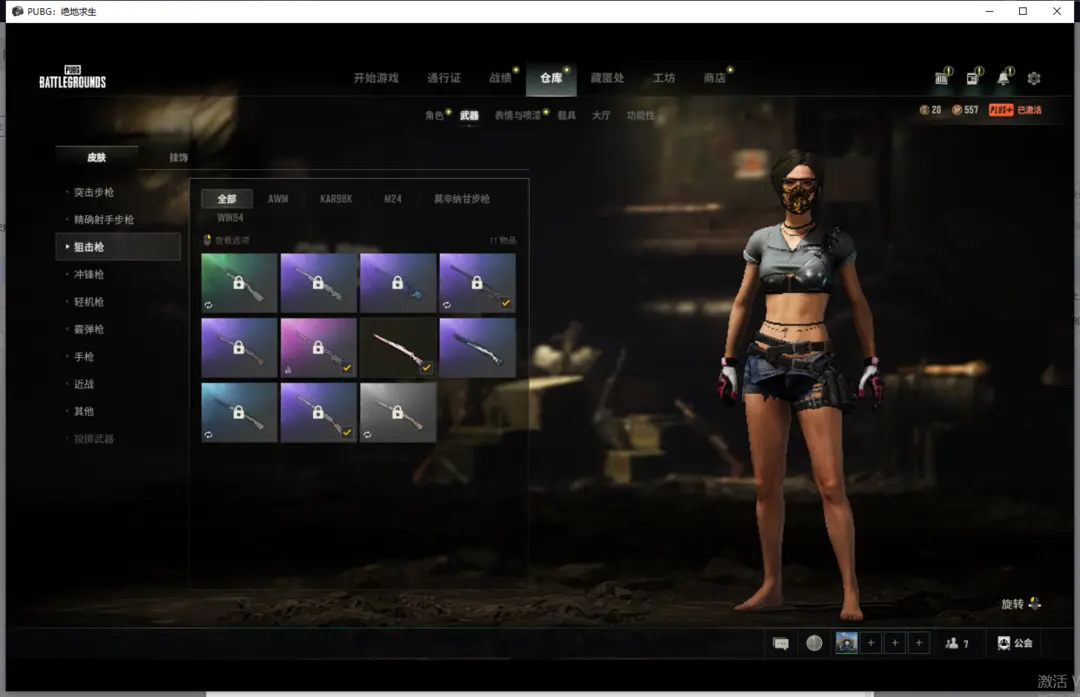Click the player avatar in team slots

[846, 643]
